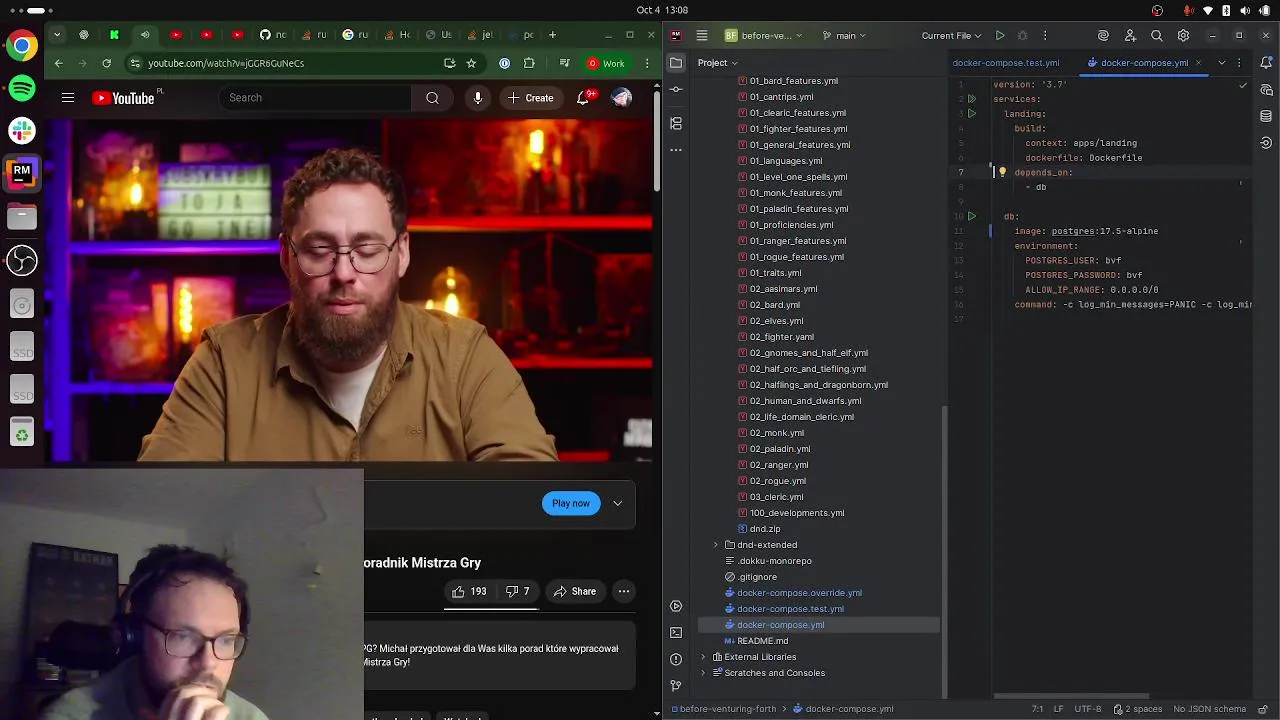
Task: Open the Project view dropdown
Action: 717,63
